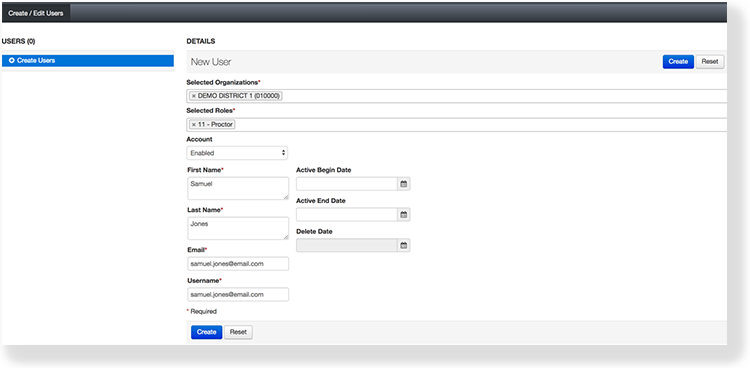Viewport: 750px width, 368px height.
Task: Open the Delete Date calendar icon
Action: point(404,245)
